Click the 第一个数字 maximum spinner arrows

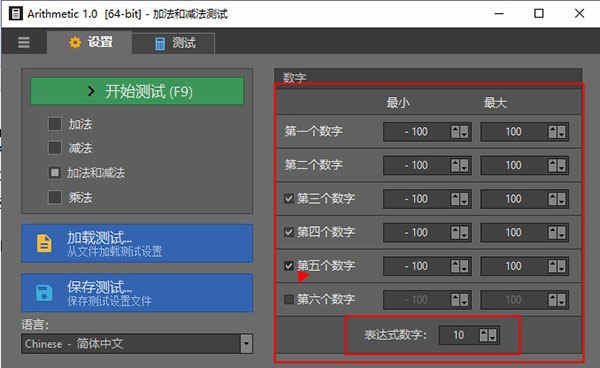click(557, 132)
